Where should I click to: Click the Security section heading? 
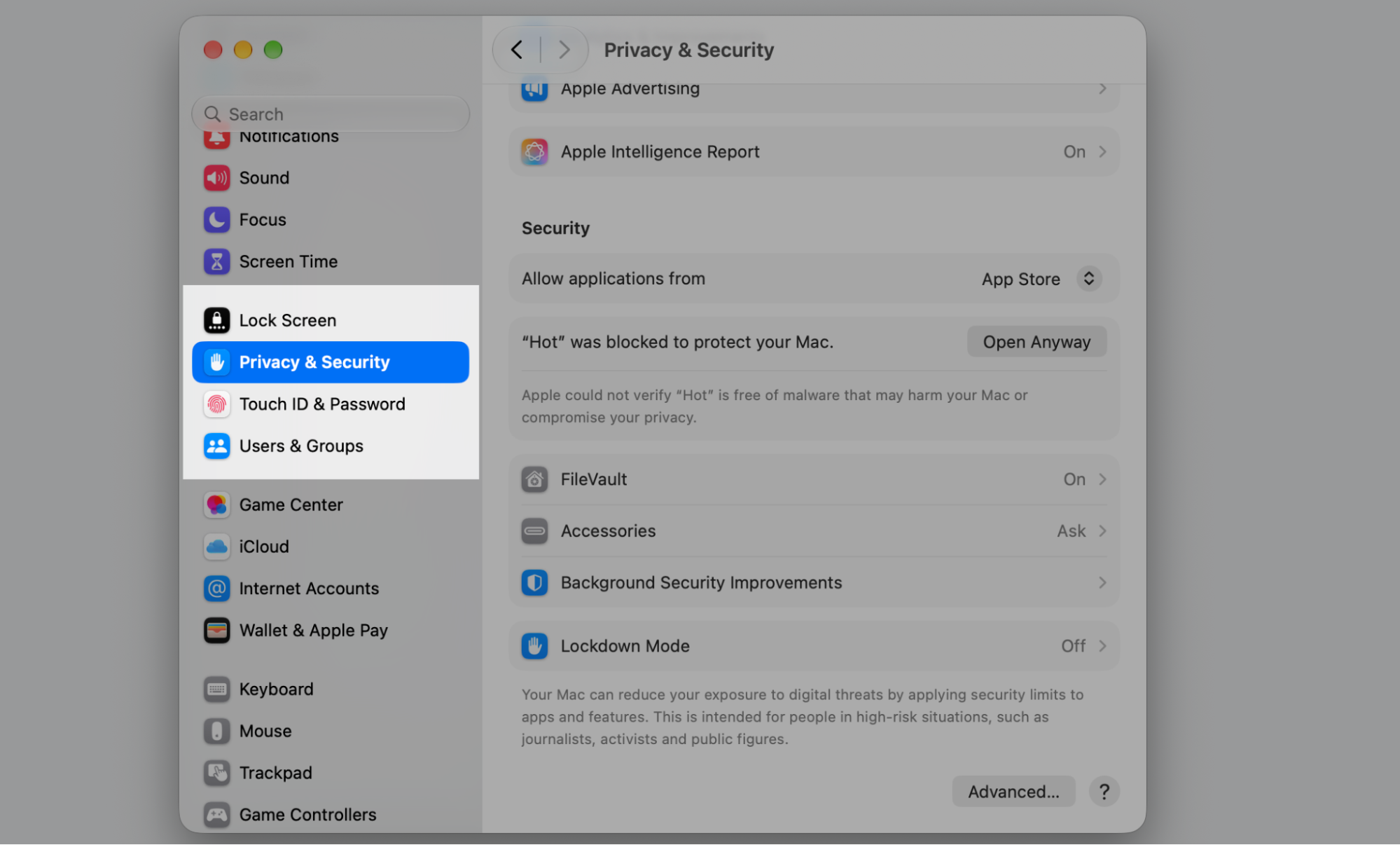point(555,228)
